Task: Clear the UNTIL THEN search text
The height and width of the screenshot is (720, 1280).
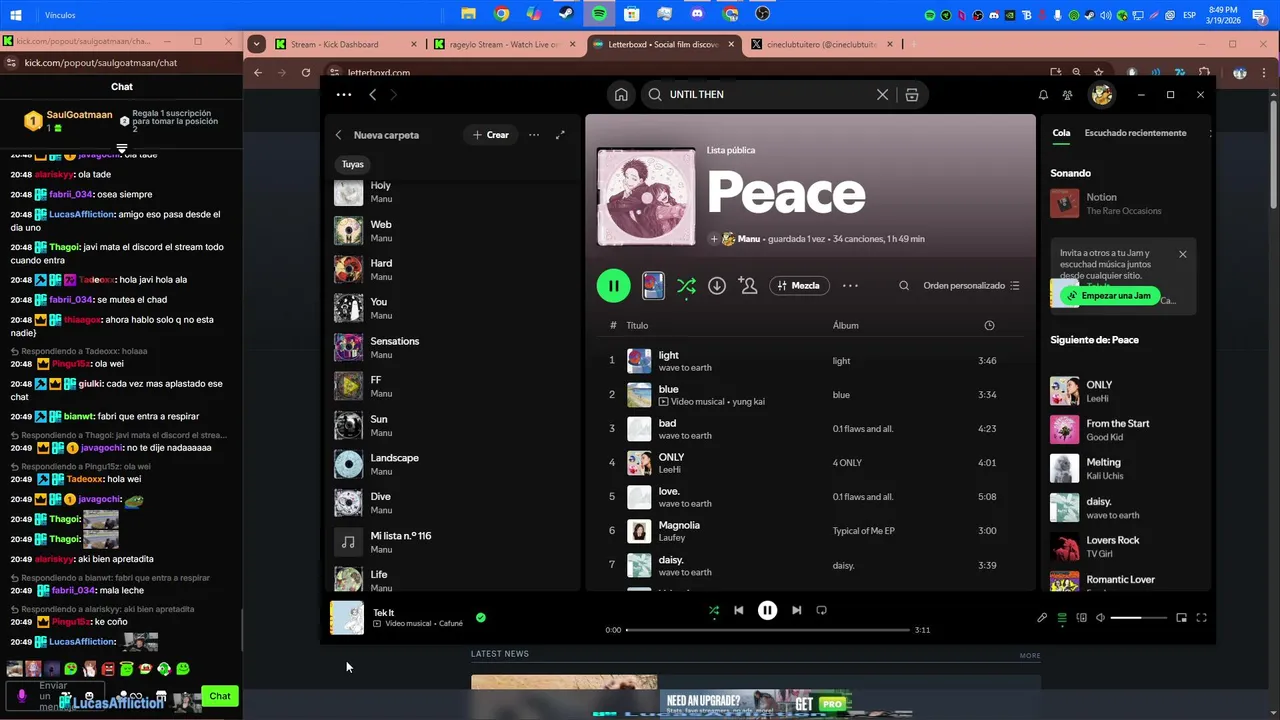Action: [x=882, y=95]
